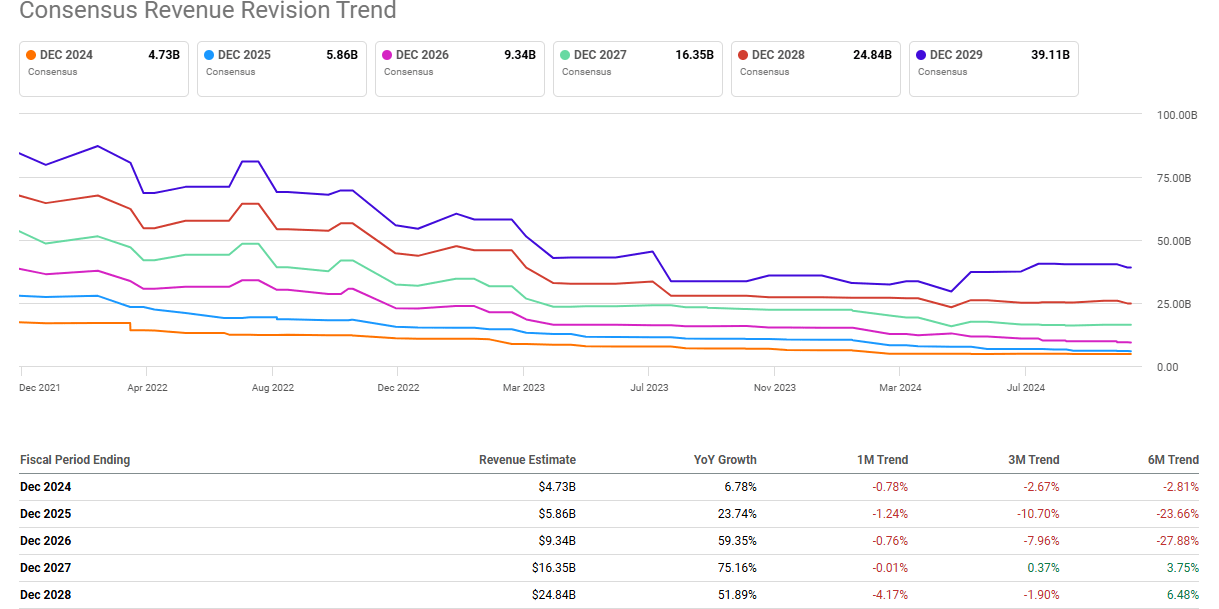Sort by the Revenue Estimate column header
Image resolution: width=1219 pixels, height=609 pixels.
pos(527,460)
